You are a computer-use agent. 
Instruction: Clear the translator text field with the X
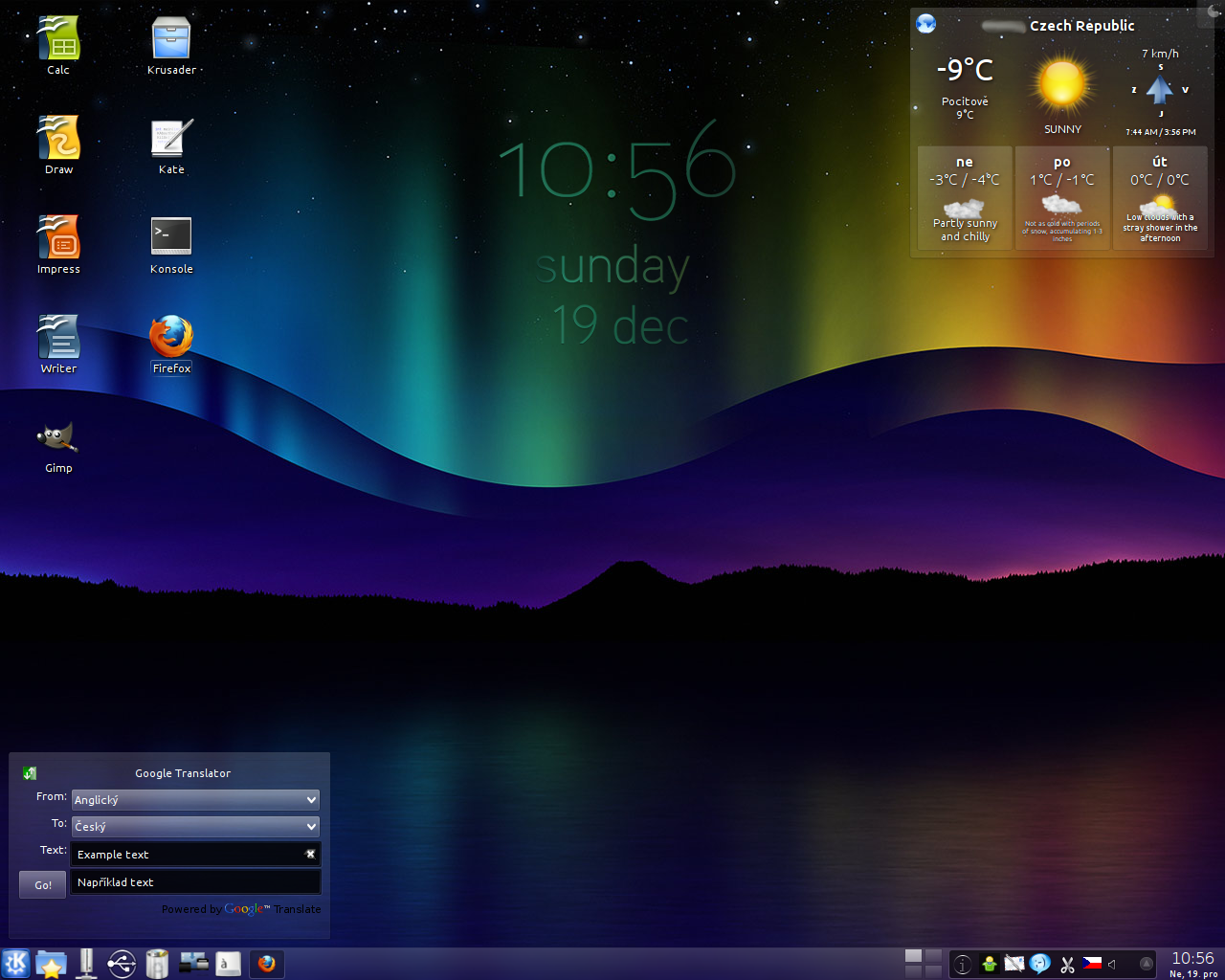309,854
